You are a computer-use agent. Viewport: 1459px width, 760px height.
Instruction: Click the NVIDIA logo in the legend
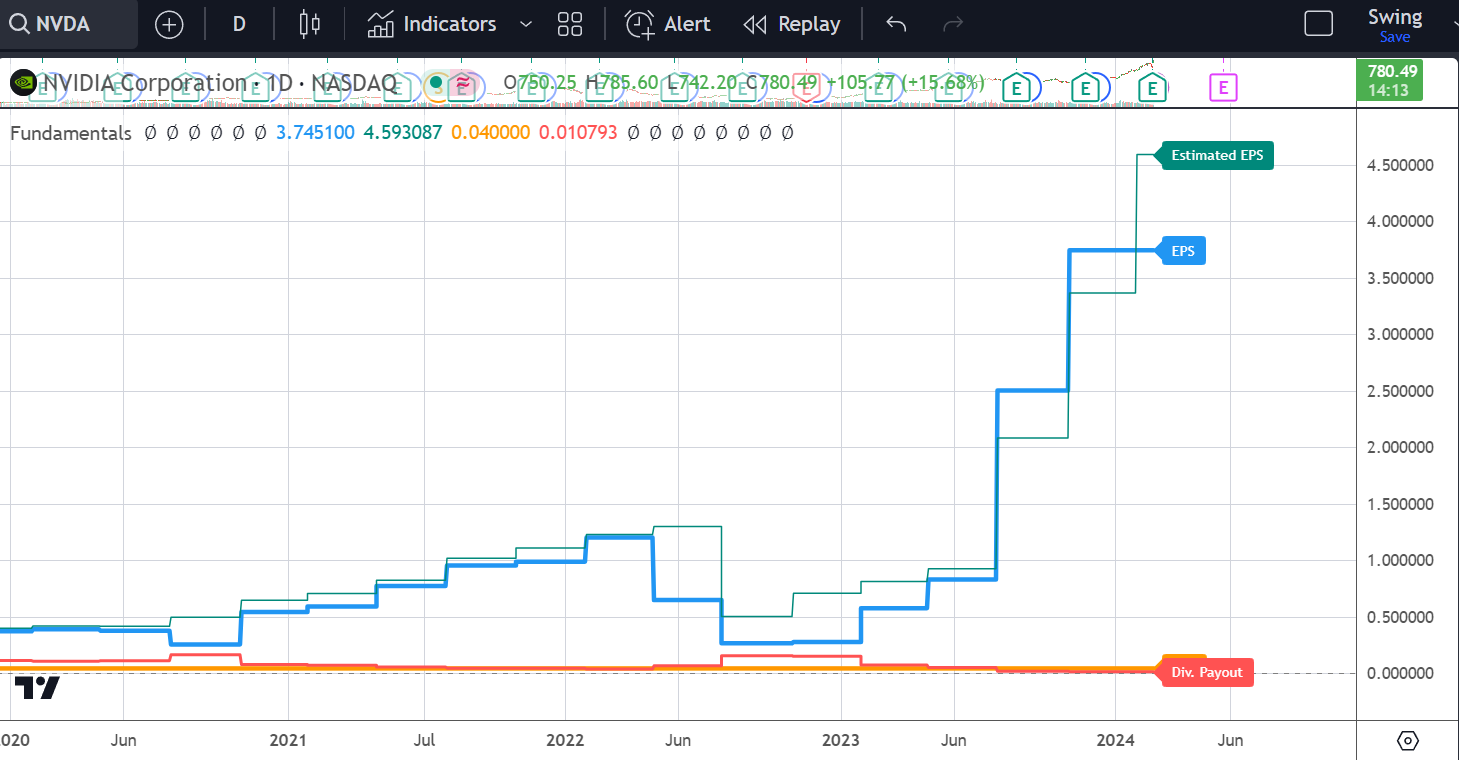coord(23,83)
